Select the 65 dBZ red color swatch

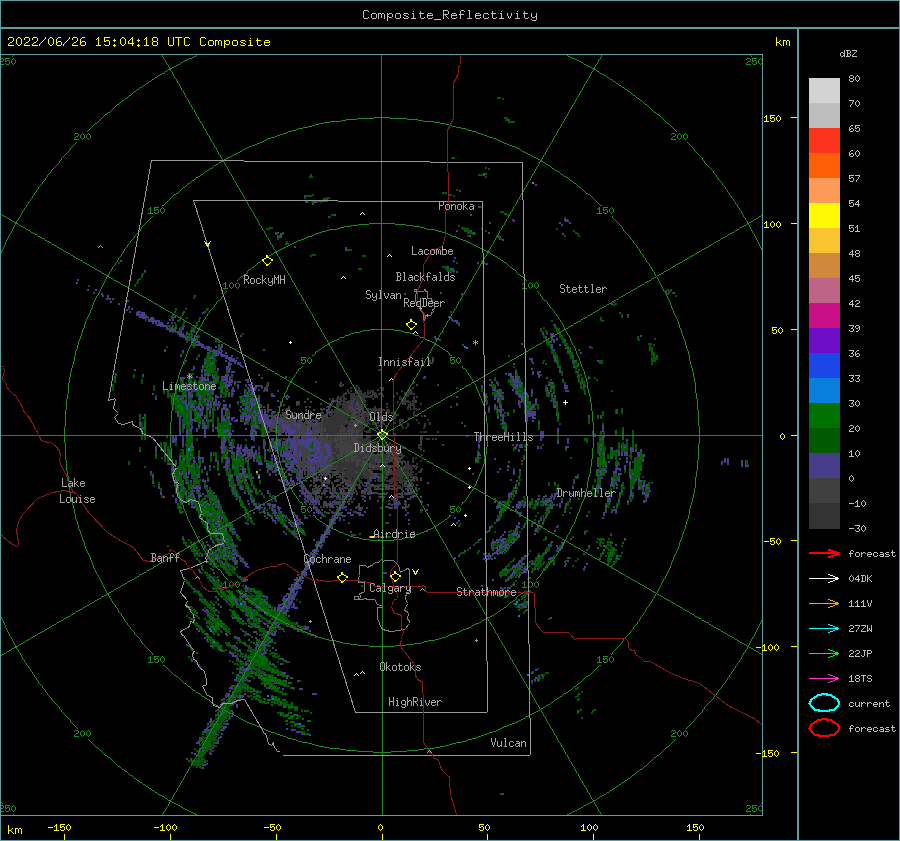[824, 141]
